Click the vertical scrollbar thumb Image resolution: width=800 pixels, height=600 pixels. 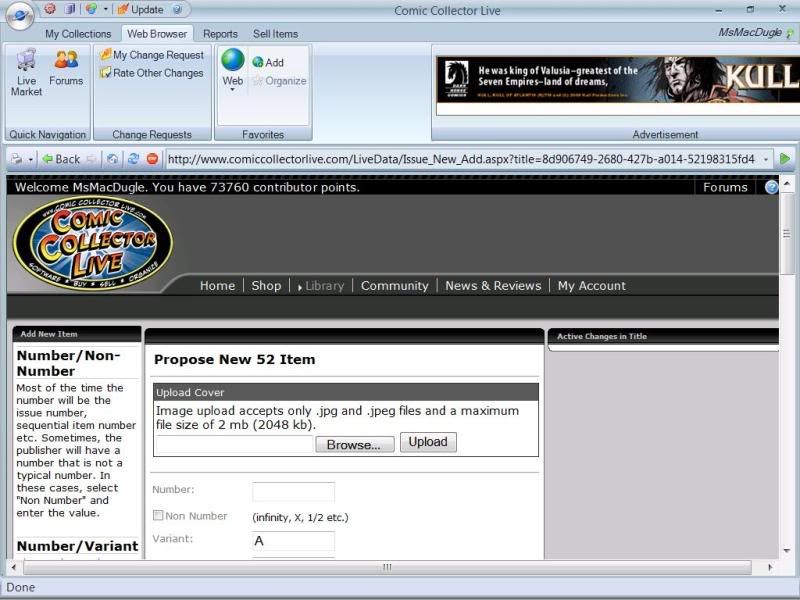click(786, 233)
